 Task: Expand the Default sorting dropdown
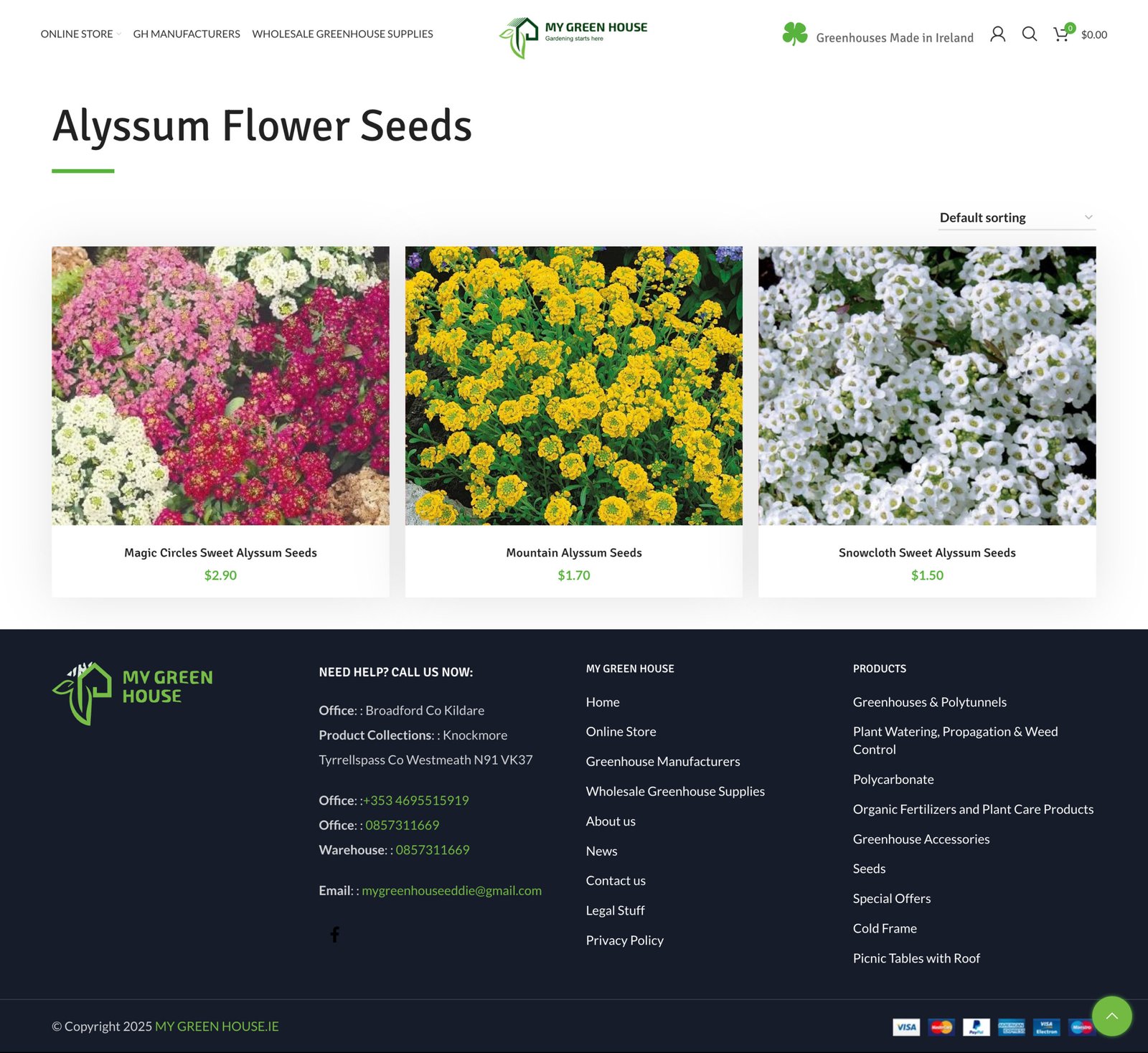point(1016,217)
